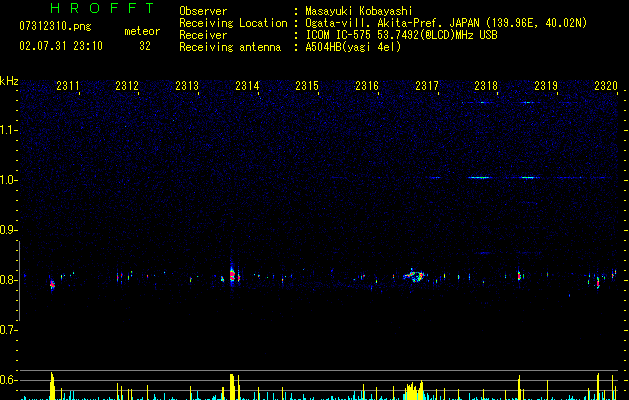Screen dimensions: 629x400
Task: Click the 0.7 kHz axis label
Action: [9, 330]
